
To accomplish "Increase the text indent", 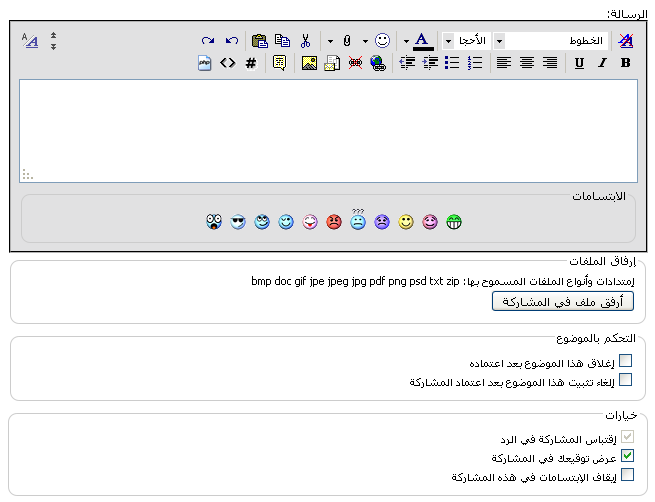I will pyautogui.click(x=430, y=63).
